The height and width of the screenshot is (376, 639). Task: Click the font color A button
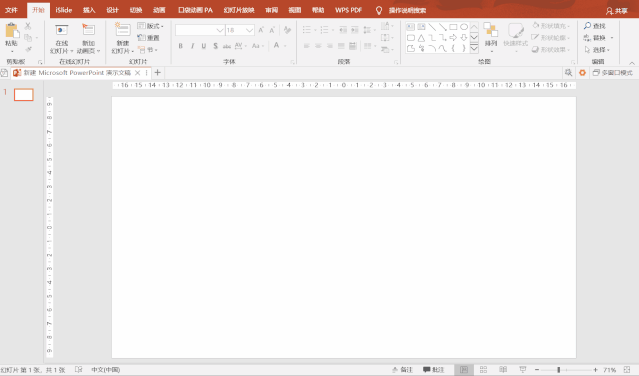tap(276, 46)
